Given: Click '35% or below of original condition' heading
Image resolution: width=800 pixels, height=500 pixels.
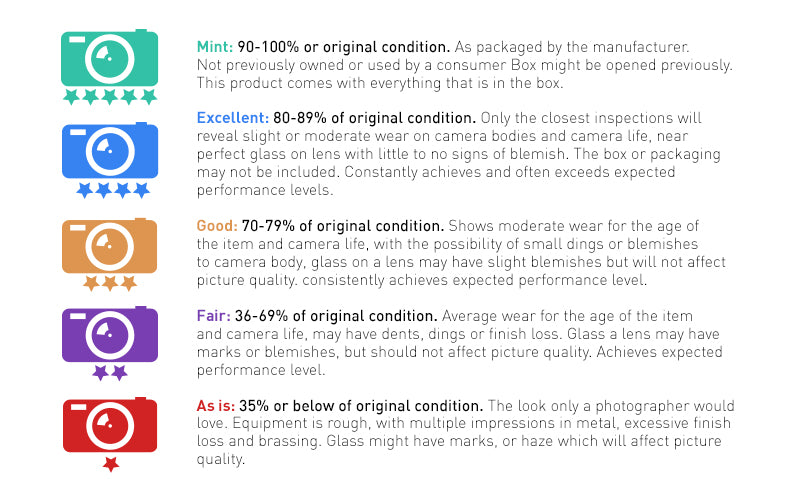Looking at the screenshot, I should point(361,406).
